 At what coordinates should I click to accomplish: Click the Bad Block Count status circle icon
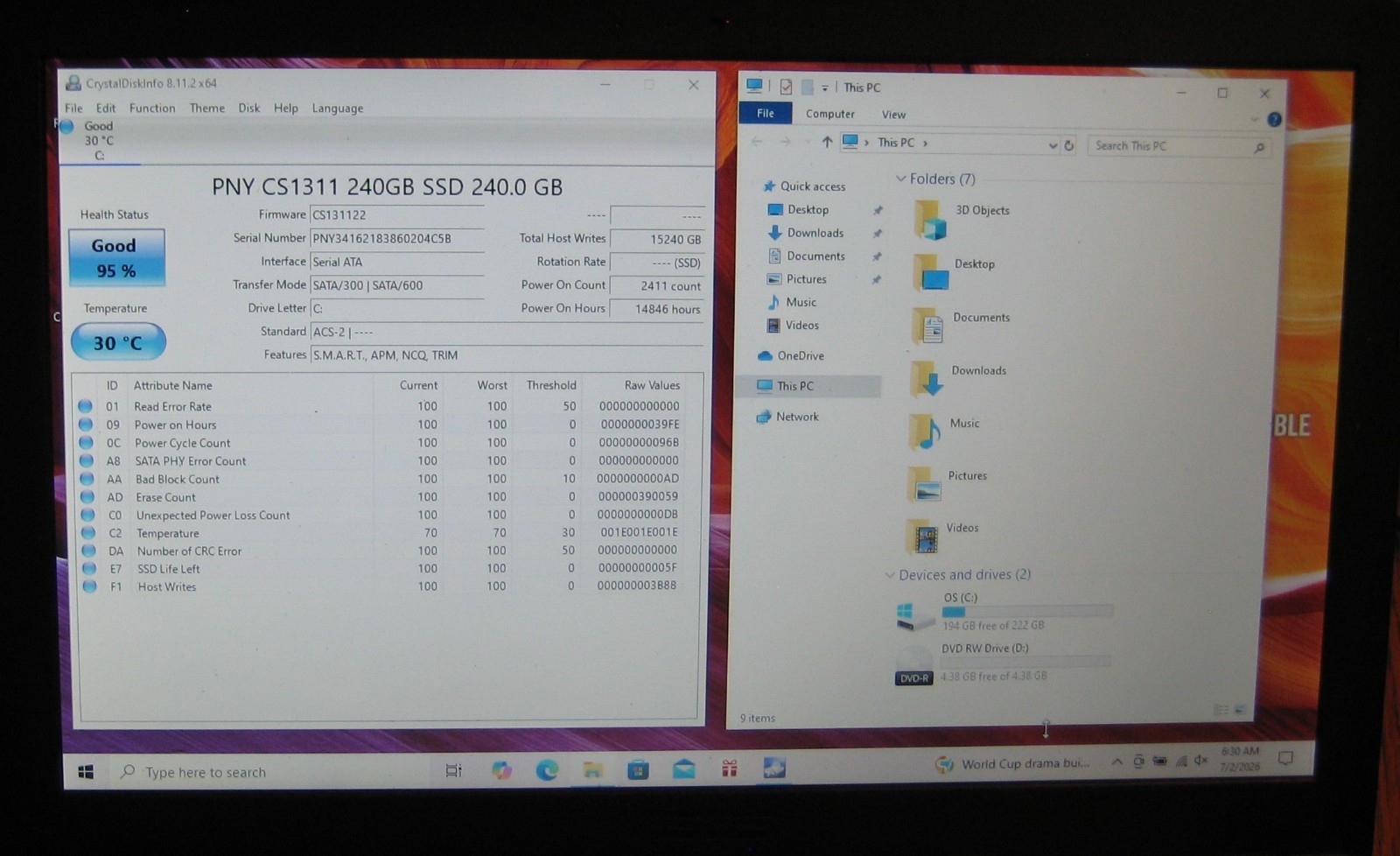[87, 479]
